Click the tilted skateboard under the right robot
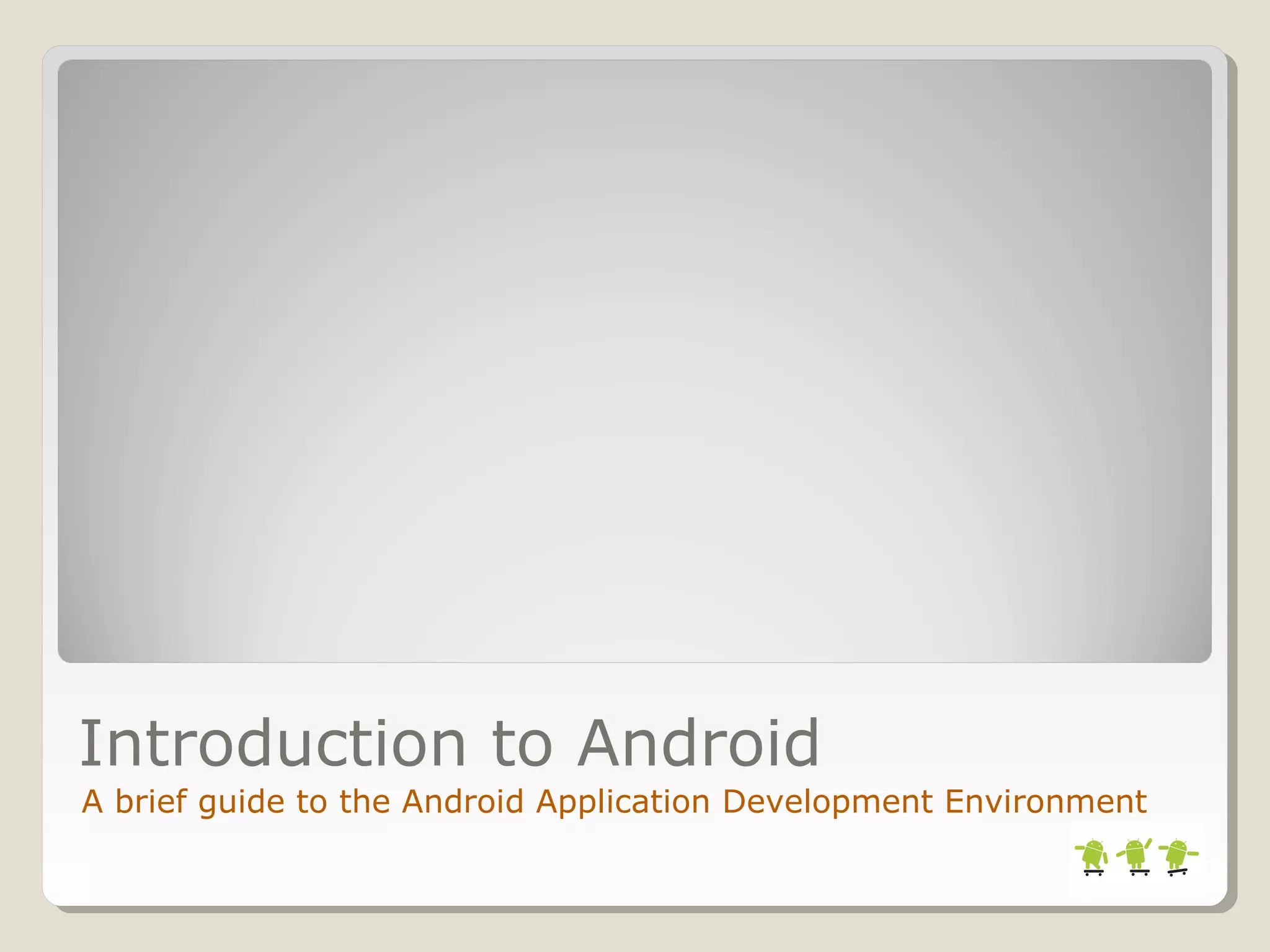The image size is (1270, 952). 1177,871
